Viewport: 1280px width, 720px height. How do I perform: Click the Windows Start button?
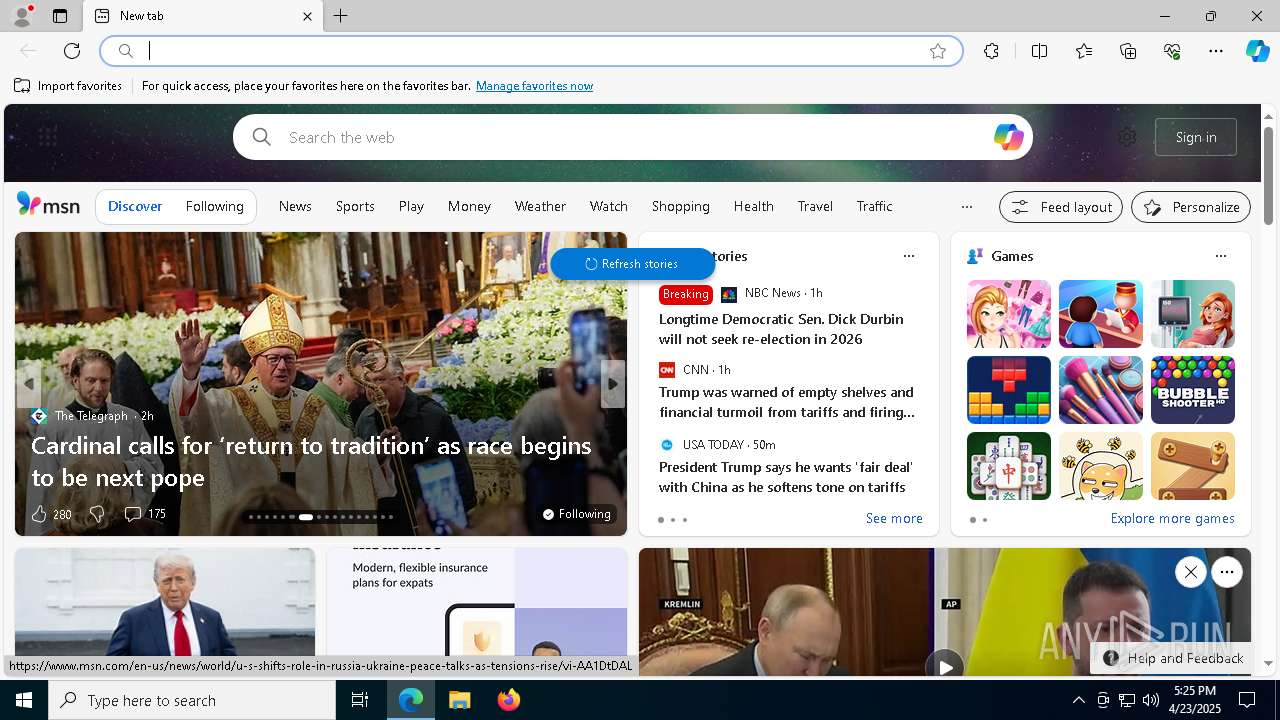(x=24, y=700)
